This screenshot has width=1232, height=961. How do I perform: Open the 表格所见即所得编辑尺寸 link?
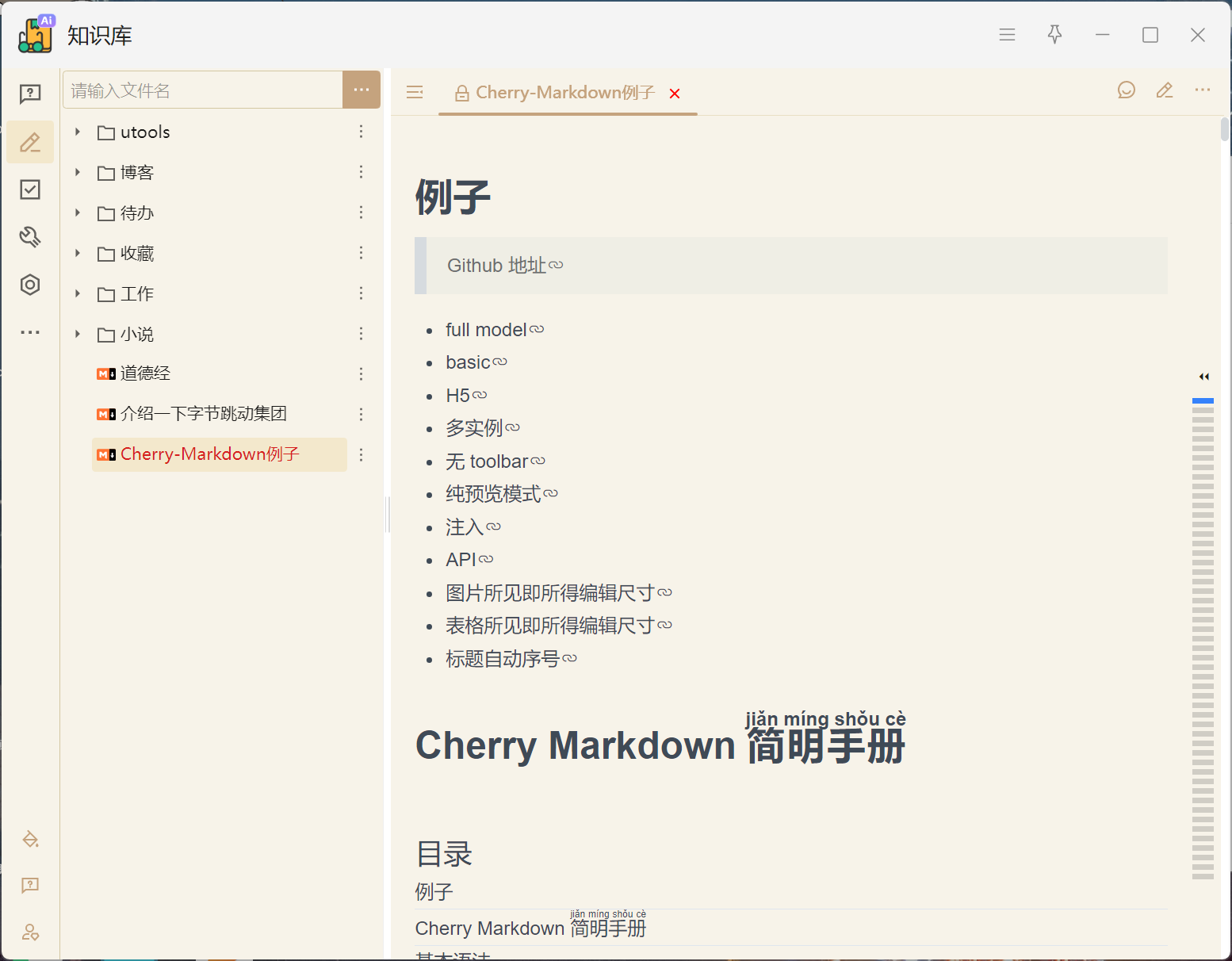(x=559, y=626)
